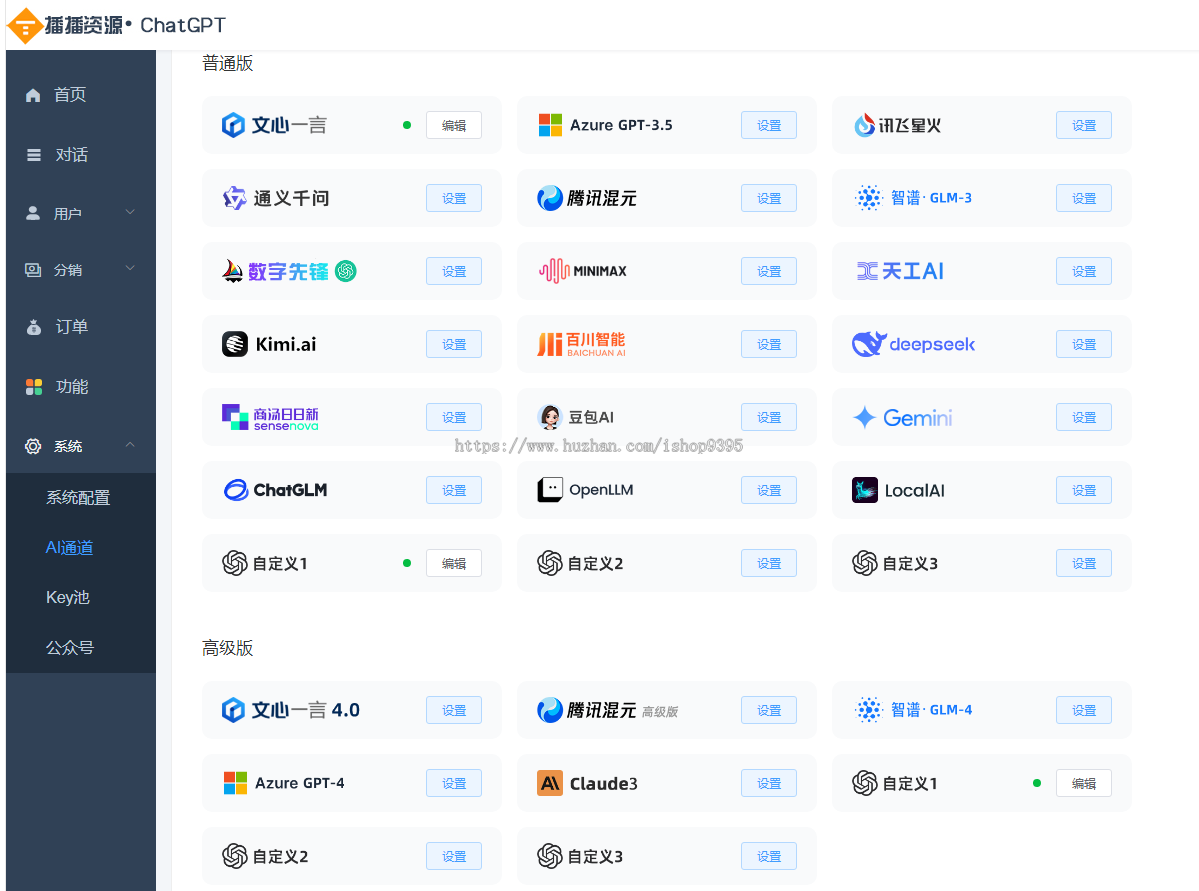The height and width of the screenshot is (891, 1199).
Task: Click the 讯飞星火 flame logo
Action: pos(864,125)
